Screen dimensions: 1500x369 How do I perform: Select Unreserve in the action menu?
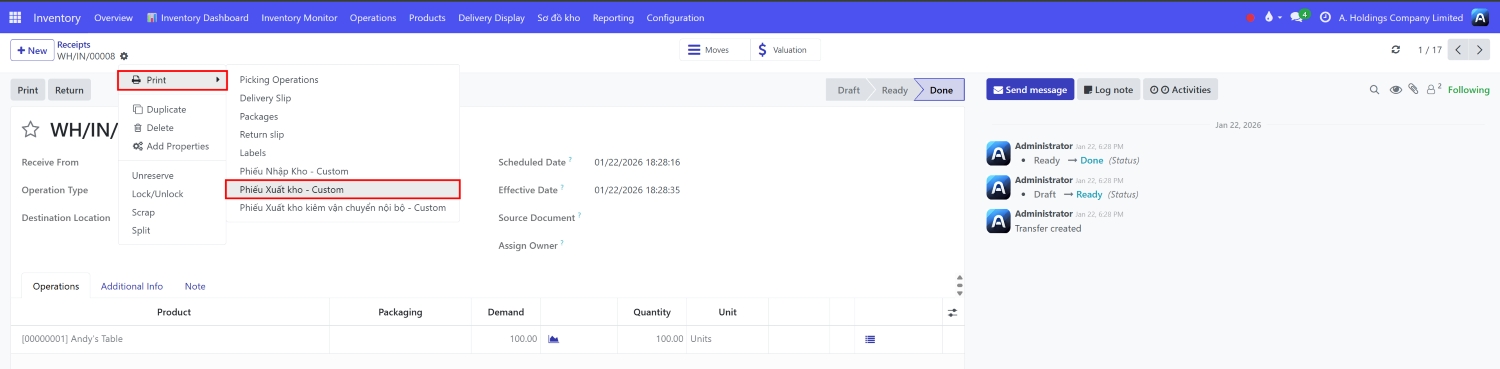173,176
